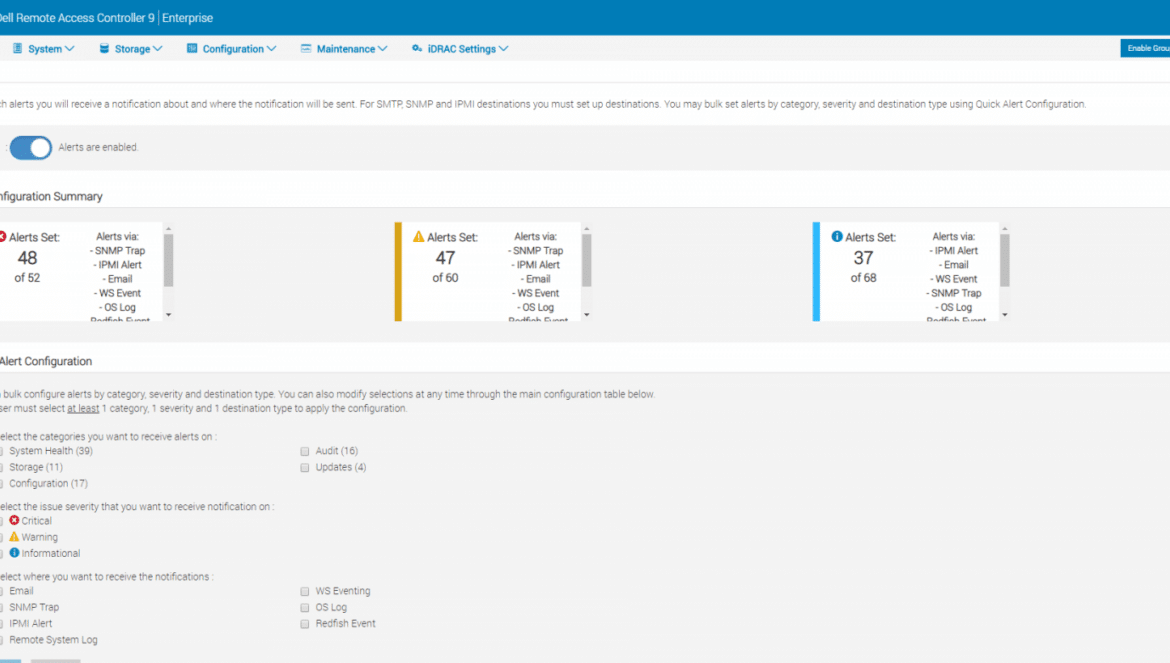Check the Audit (16) category checkbox
This screenshot has height=663, width=1170.
[304, 451]
